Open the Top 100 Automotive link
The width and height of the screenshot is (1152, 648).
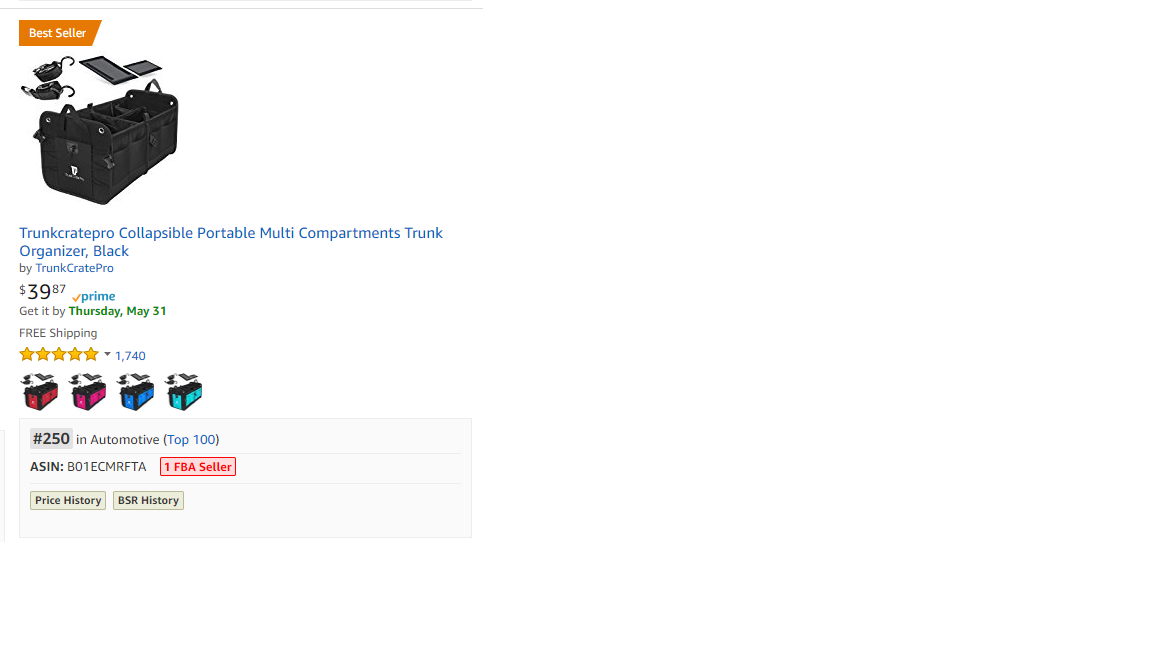[x=191, y=439]
